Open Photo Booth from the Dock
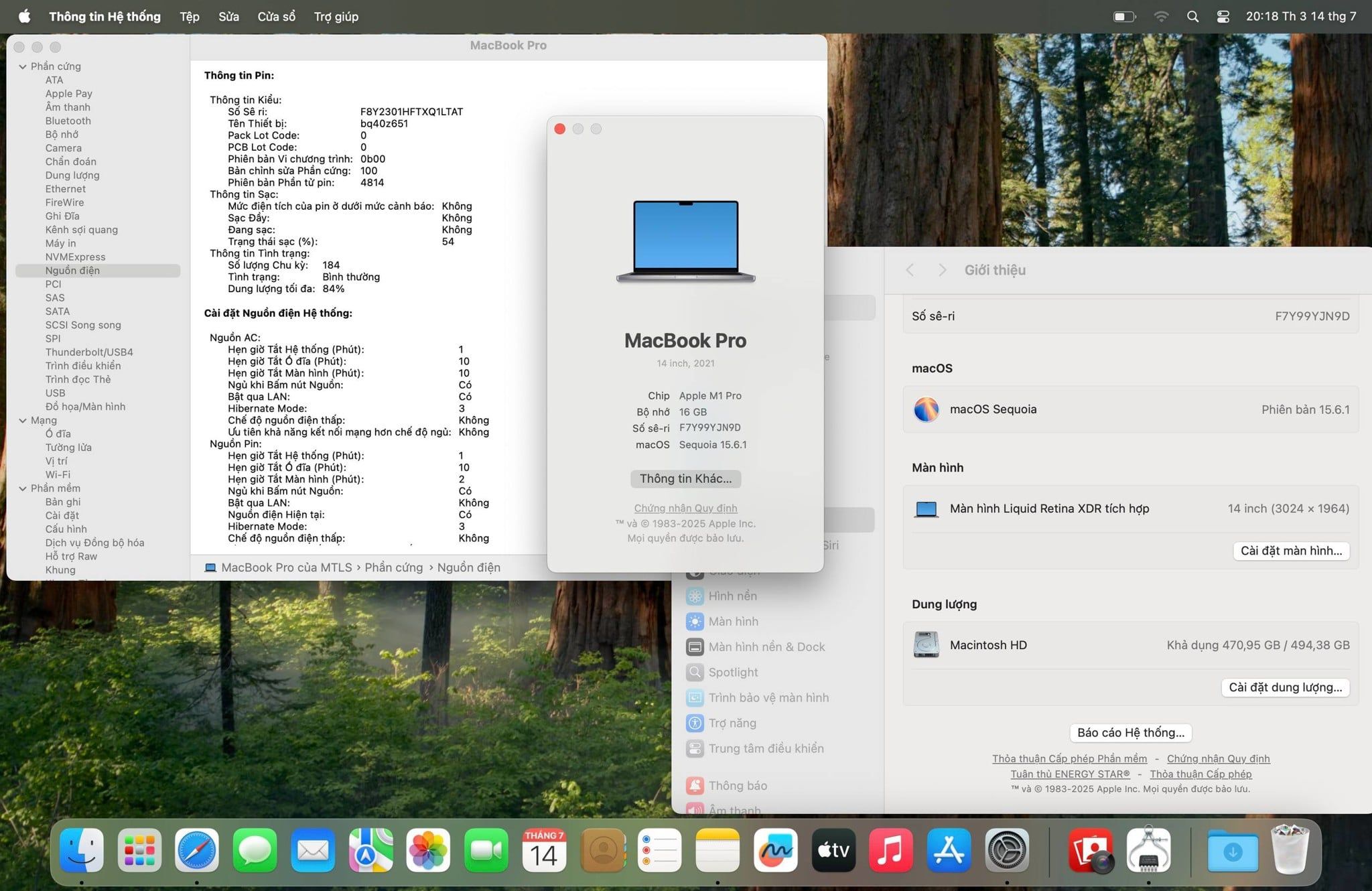Viewport: 1372px width, 891px height. click(x=1091, y=850)
